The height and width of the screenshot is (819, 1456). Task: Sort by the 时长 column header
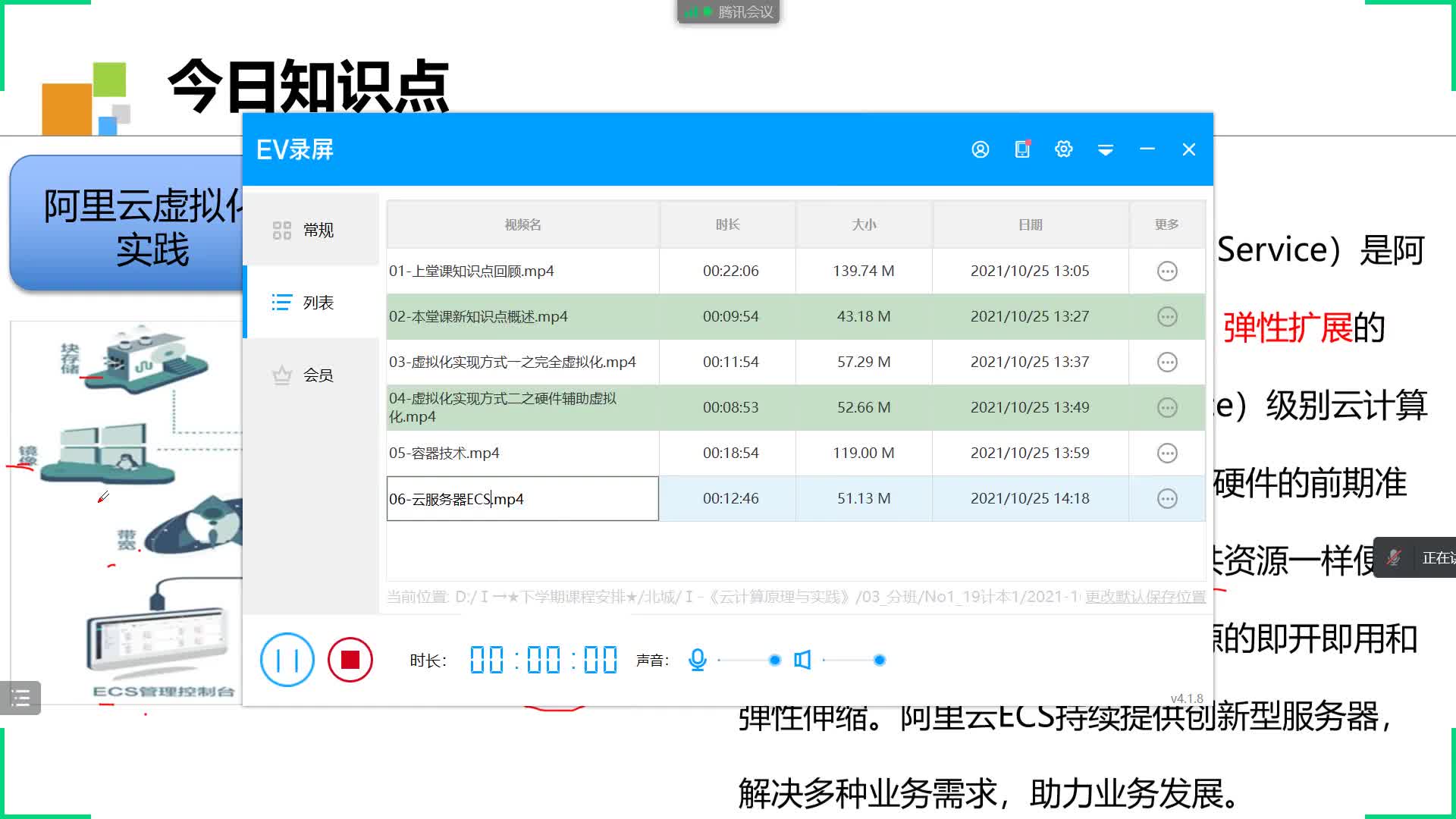click(727, 224)
